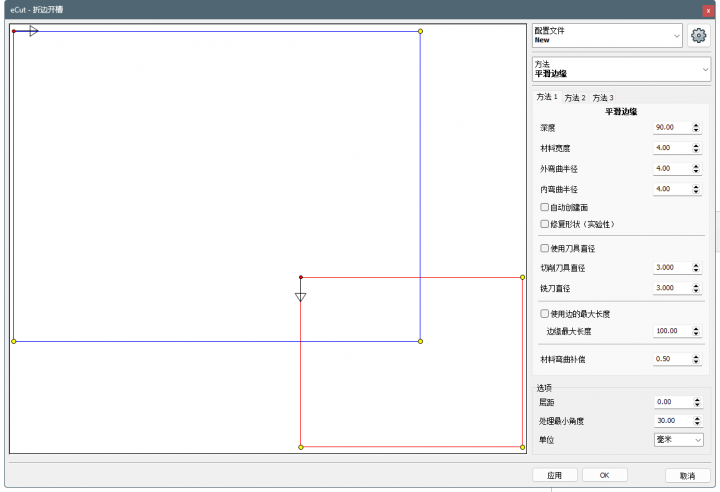The width and height of the screenshot is (720, 492).
Task: Adjust the 材料弯曲补偿 spinner arrows
Action: tap(696, 359)
